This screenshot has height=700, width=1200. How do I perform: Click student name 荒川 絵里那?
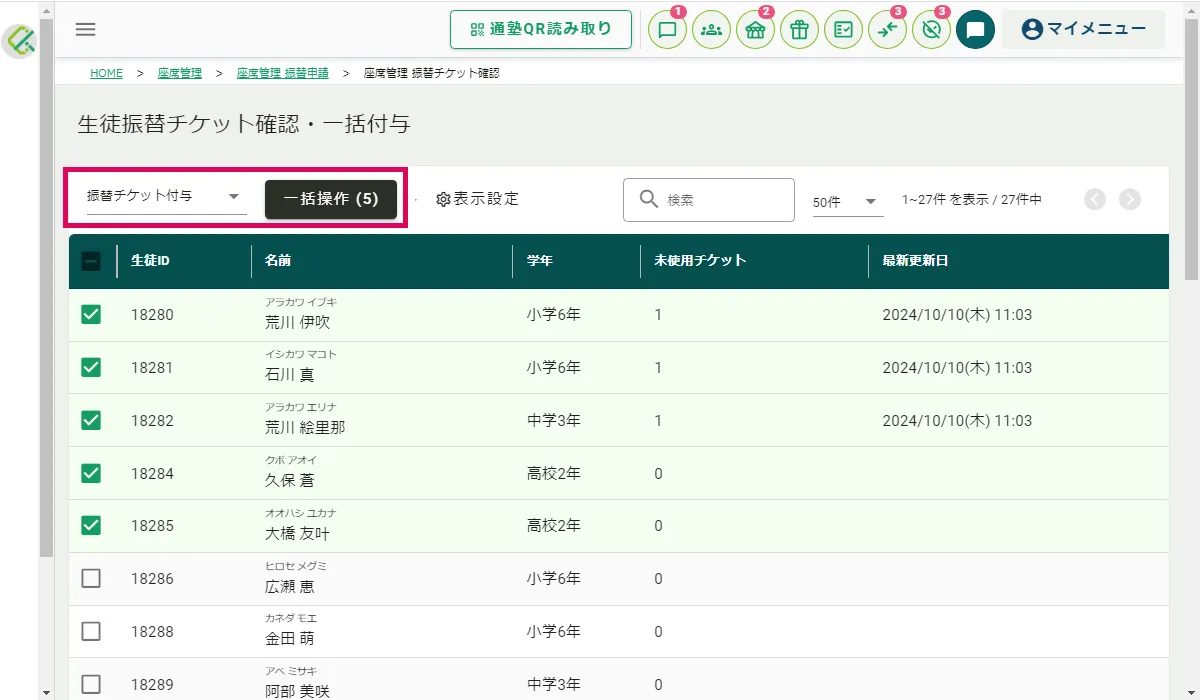305,428
